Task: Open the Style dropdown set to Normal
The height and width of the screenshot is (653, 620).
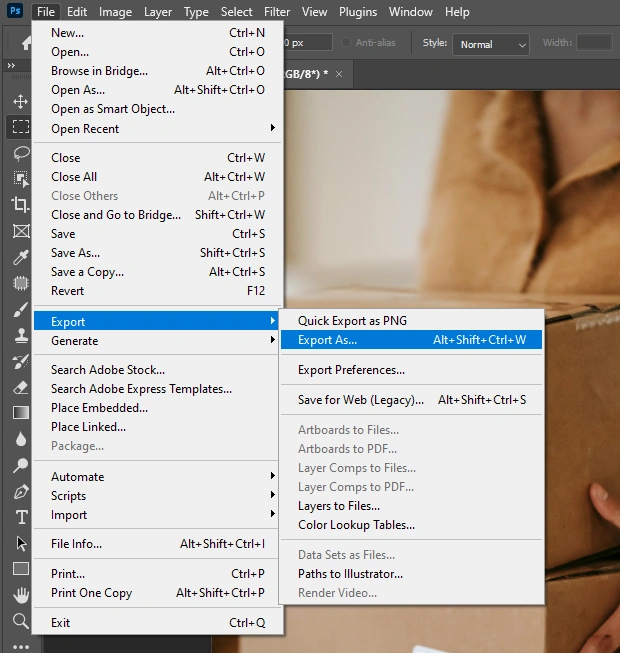Action: tap(491, 45)
